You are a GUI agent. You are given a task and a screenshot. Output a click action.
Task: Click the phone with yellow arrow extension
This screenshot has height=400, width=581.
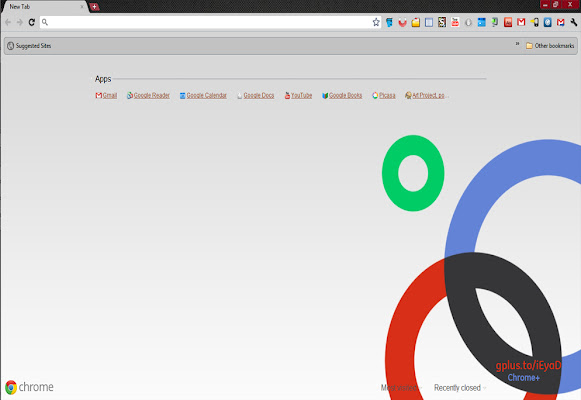534,23
